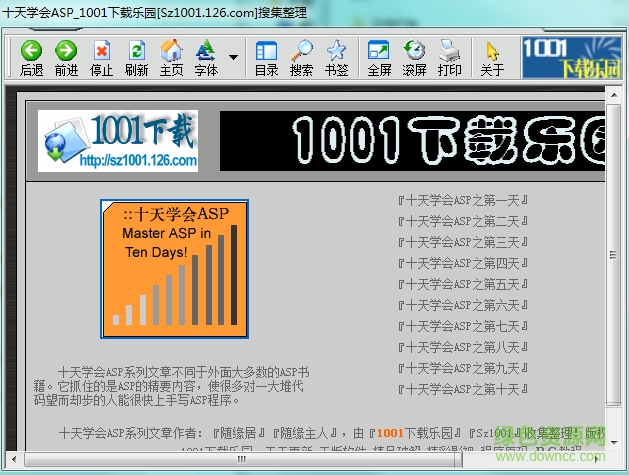
Task: Show the 目录 (Contents) panel icon
Action: click(266, 51)
